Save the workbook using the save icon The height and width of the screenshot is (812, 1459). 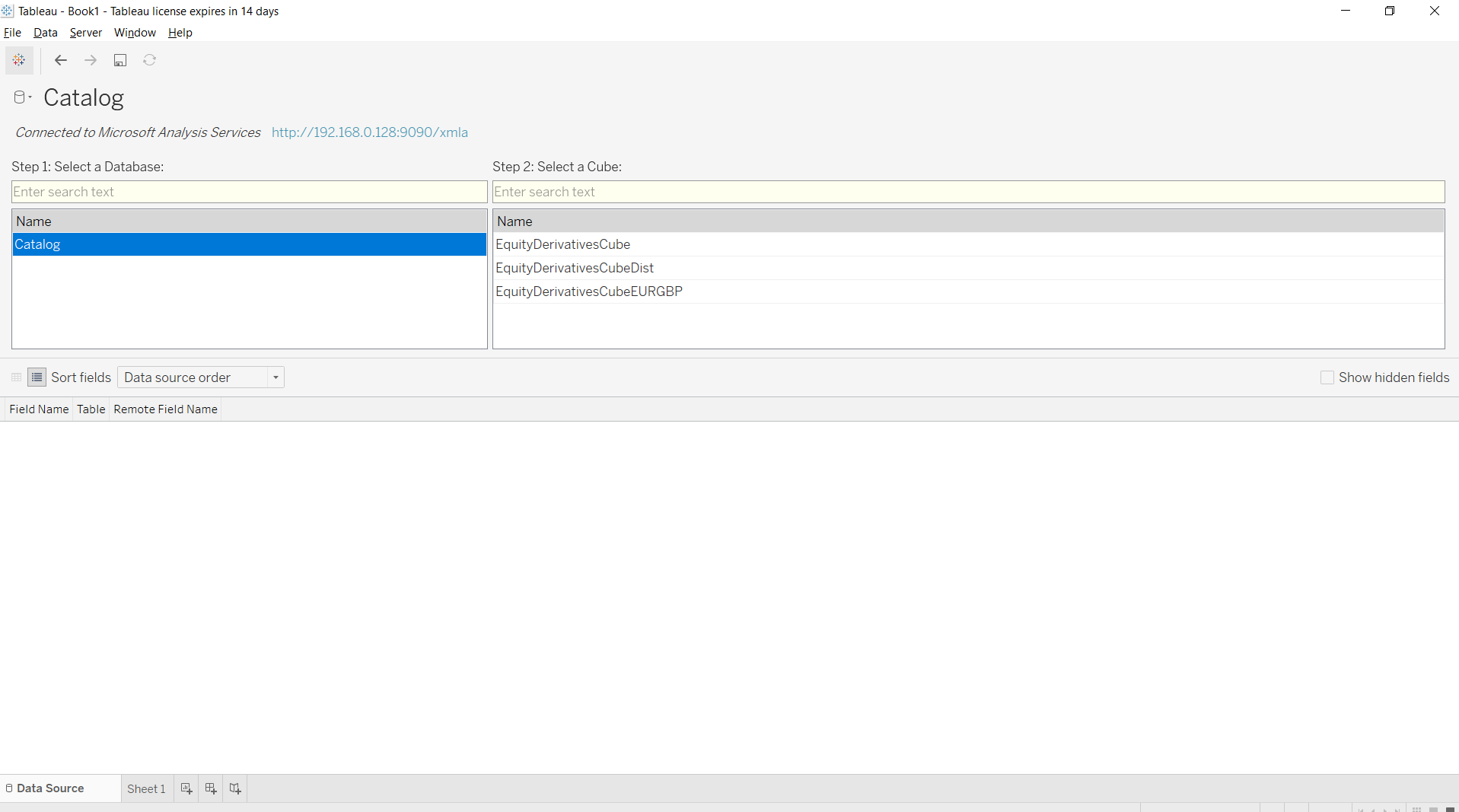[x=119, y=60]
